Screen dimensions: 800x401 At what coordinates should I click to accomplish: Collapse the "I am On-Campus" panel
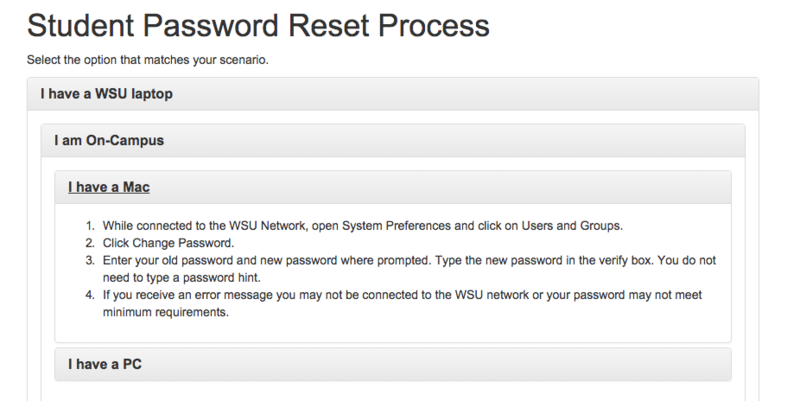pyautogui.click(x=109, y=141)
